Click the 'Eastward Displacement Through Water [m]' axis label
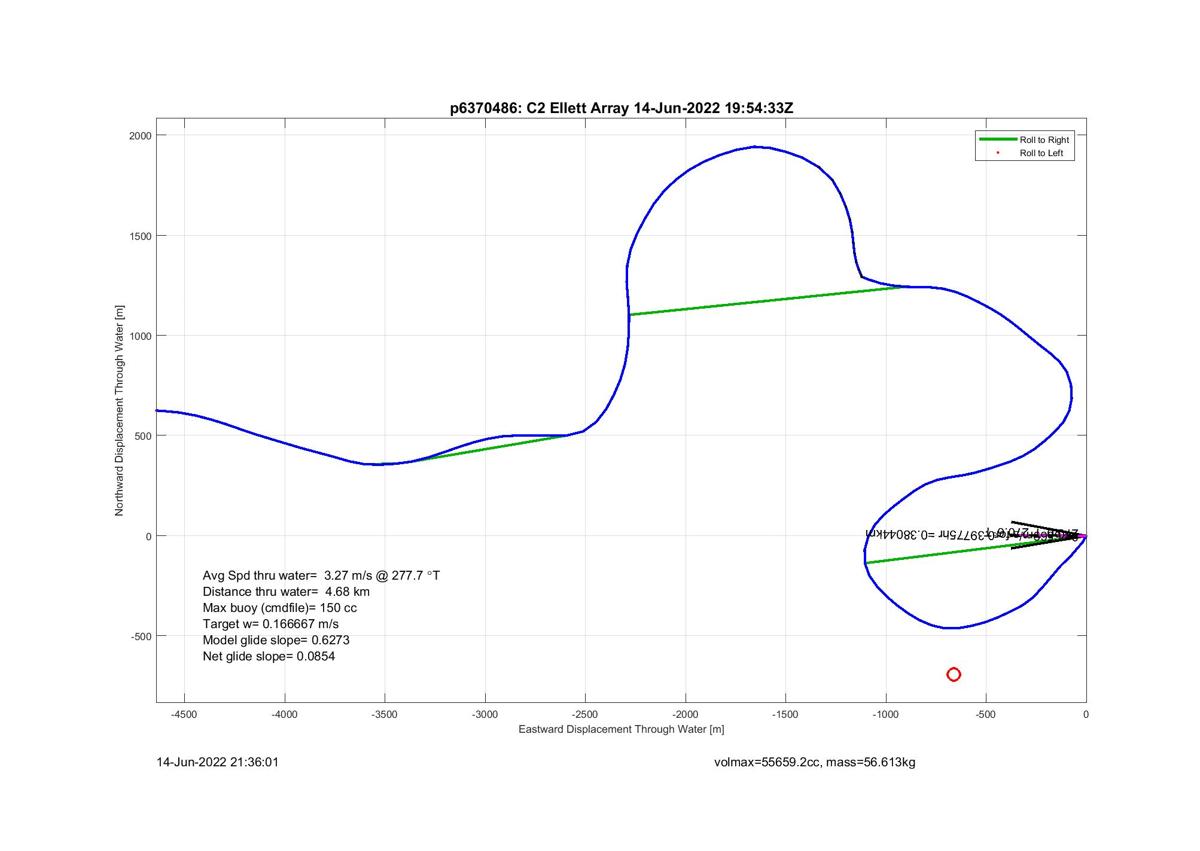This screenshot has width=1200, height=851. pyautogui.click(x=621, y=729)
